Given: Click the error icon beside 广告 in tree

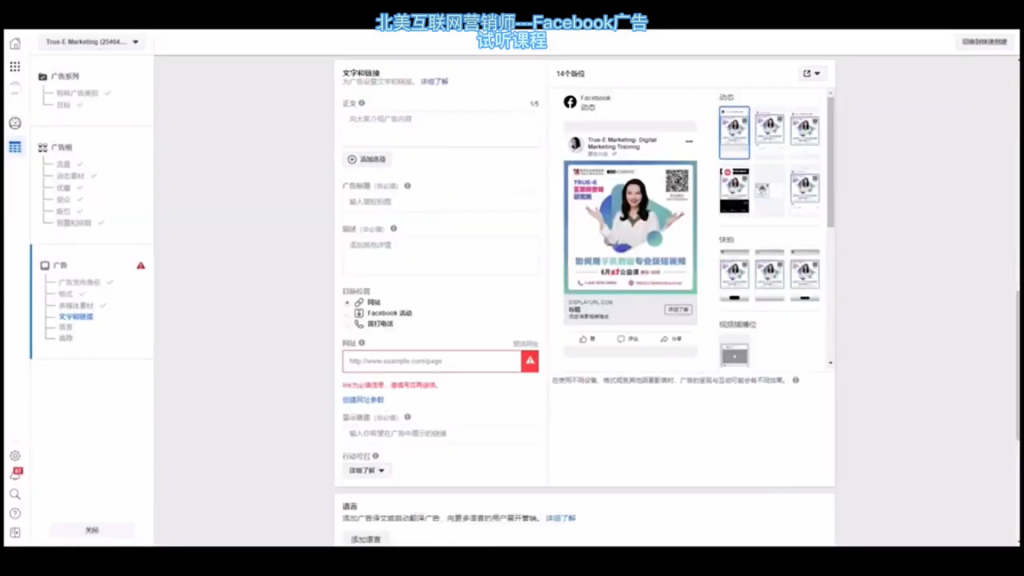Looking at the screenshot, I should 141,264.
